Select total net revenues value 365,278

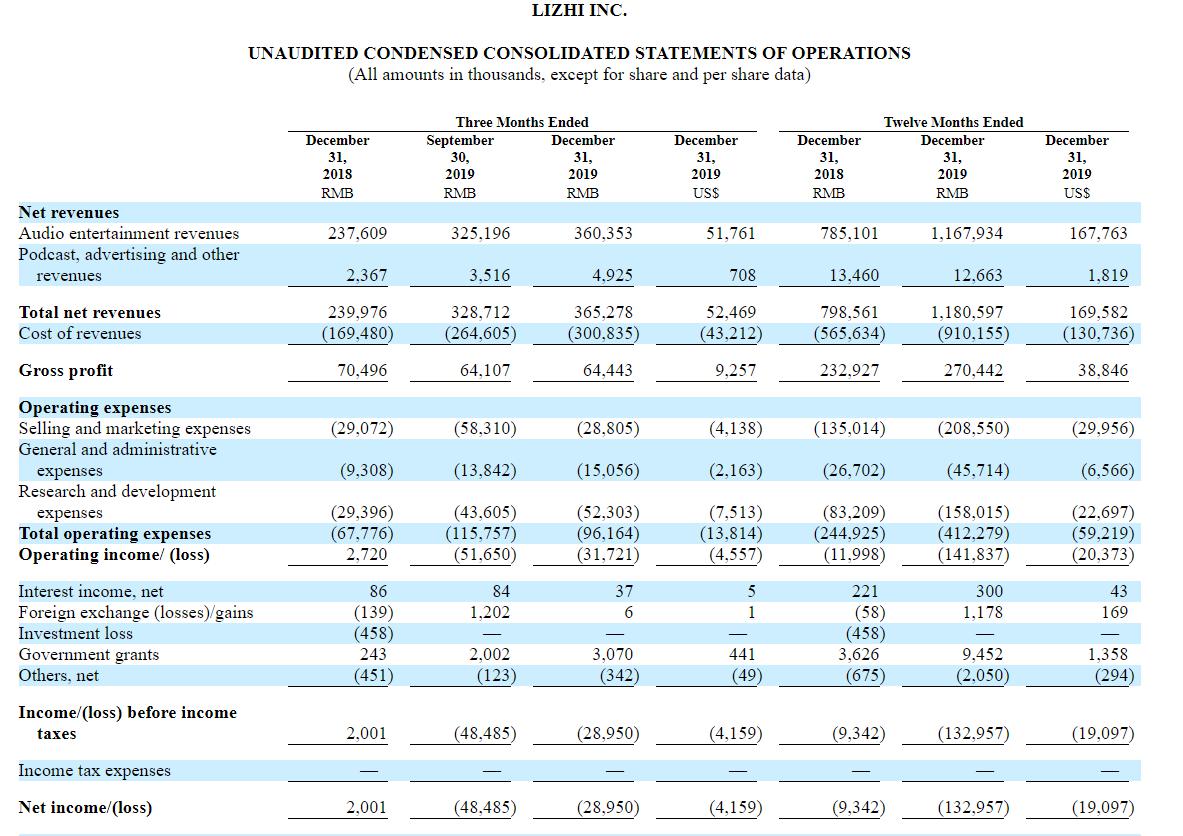coord(603,313)
